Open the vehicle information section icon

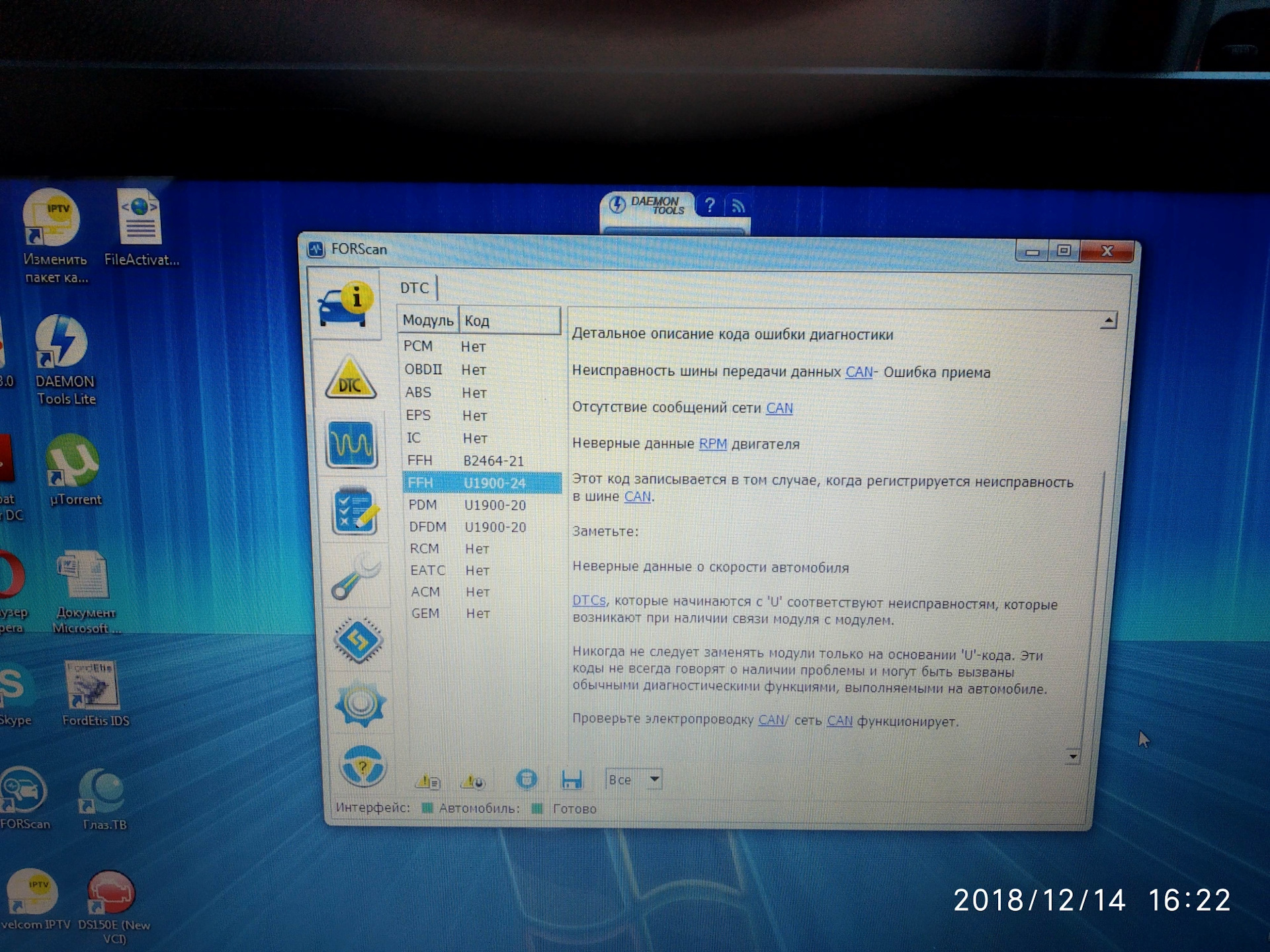346,305
